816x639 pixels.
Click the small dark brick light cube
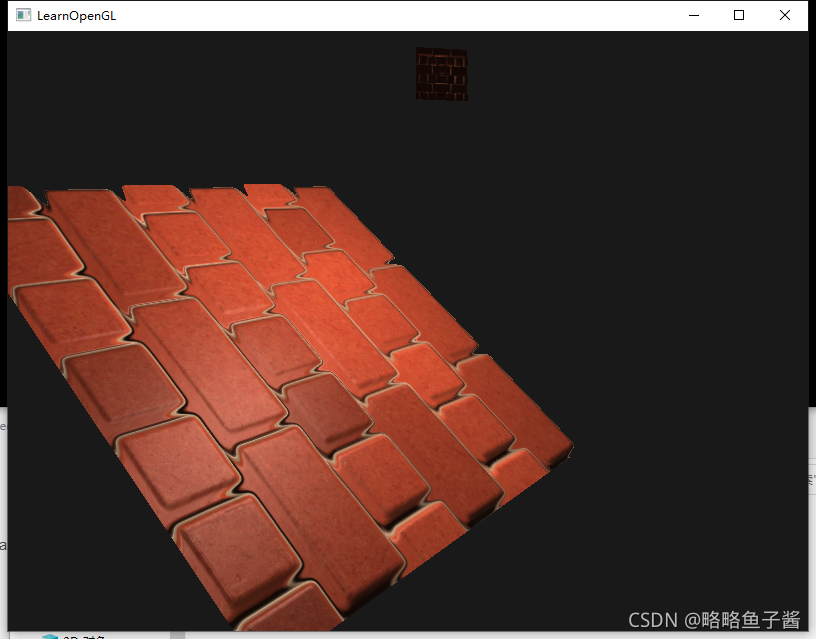point(442,74)
